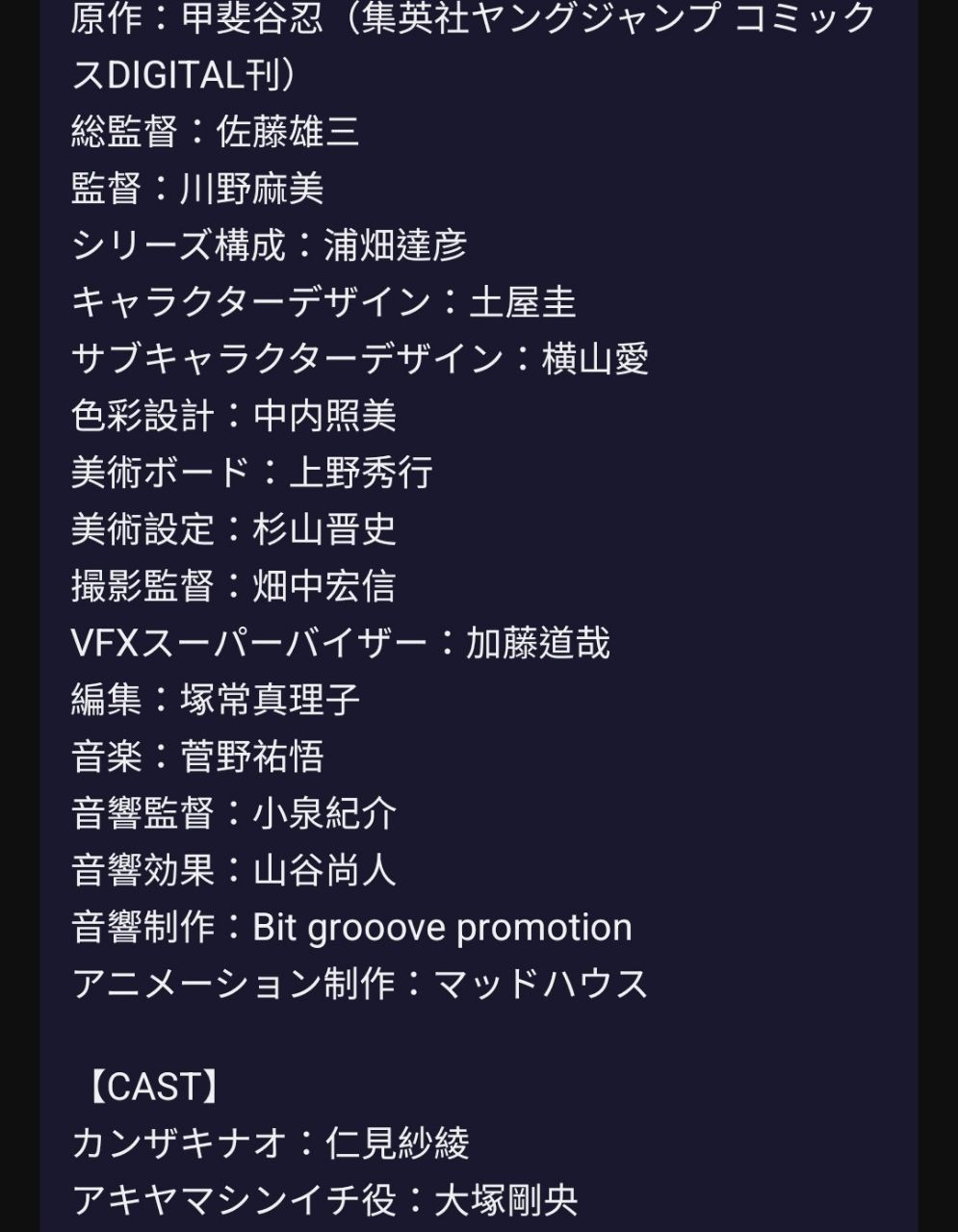Click the 音響効果 山谷尚人 line
Screen dimensions: 958x1232
tap(234, 870)
